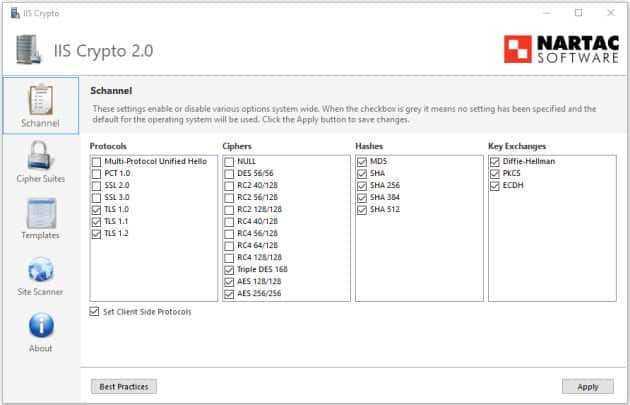Uncheck SHA 384 hash
630x405 pixels.
tap(362, 198)
